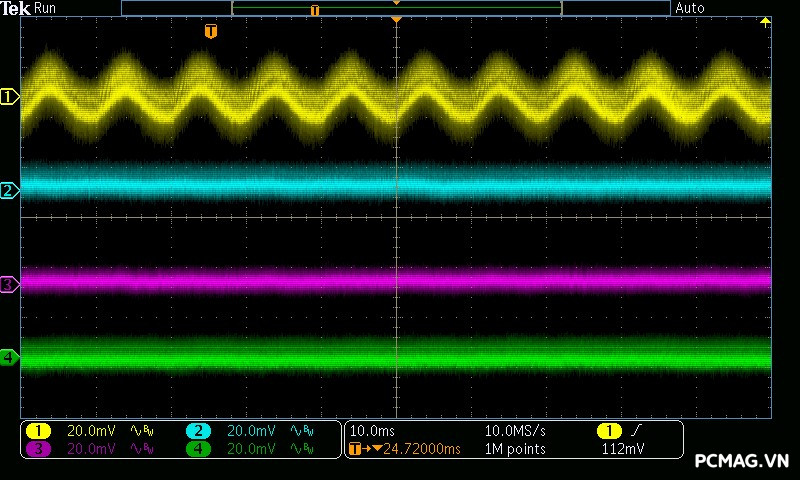This screenshot has height=480, width=800.
Task: Click the channel 4 bandwidth limit icon
Action: [x=301, y=450]
